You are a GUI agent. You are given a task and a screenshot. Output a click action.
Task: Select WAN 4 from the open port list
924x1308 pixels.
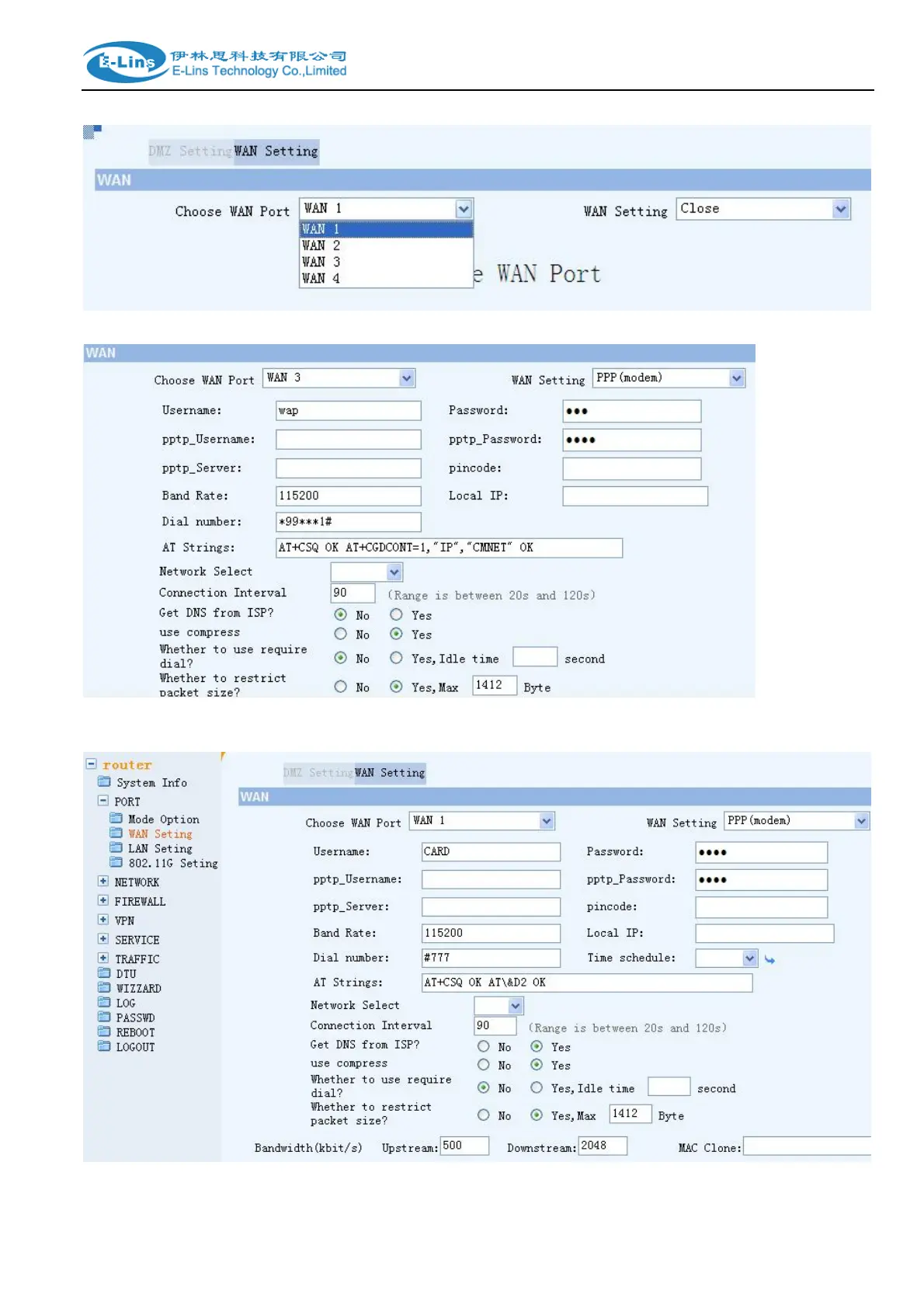click(386, 278)
